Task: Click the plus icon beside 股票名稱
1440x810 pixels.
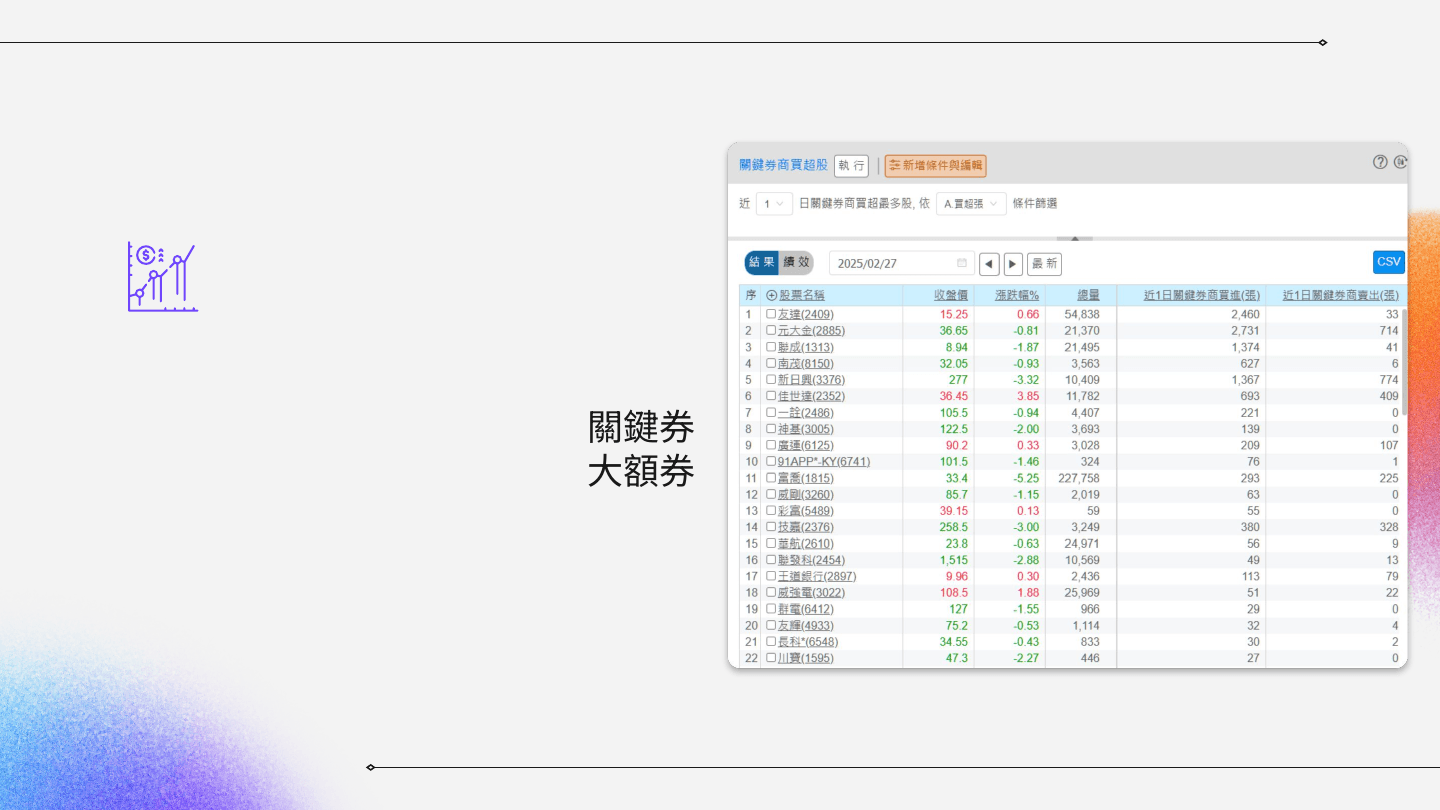Action: 771,296
